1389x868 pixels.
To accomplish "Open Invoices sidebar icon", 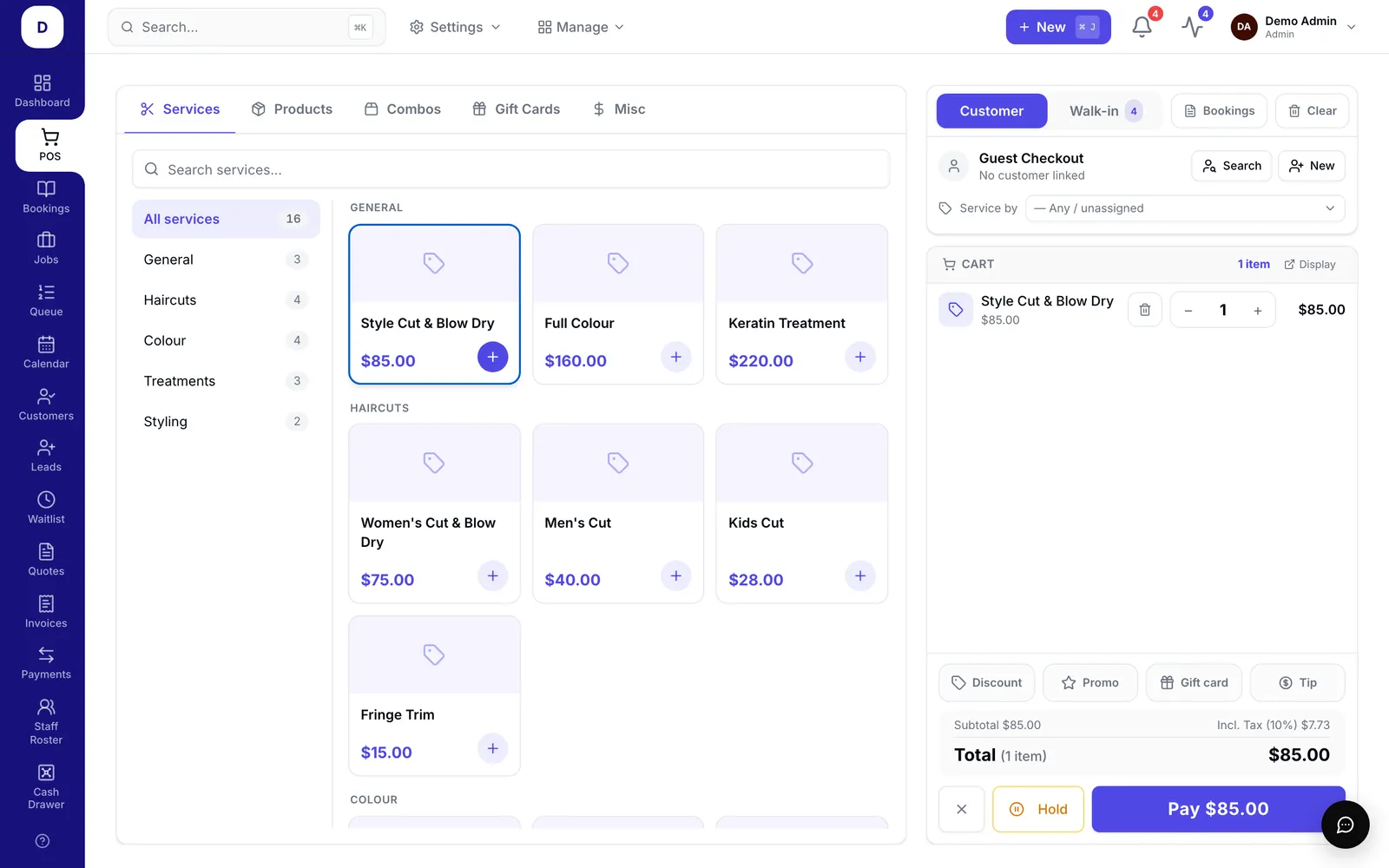I will [46, 612].
